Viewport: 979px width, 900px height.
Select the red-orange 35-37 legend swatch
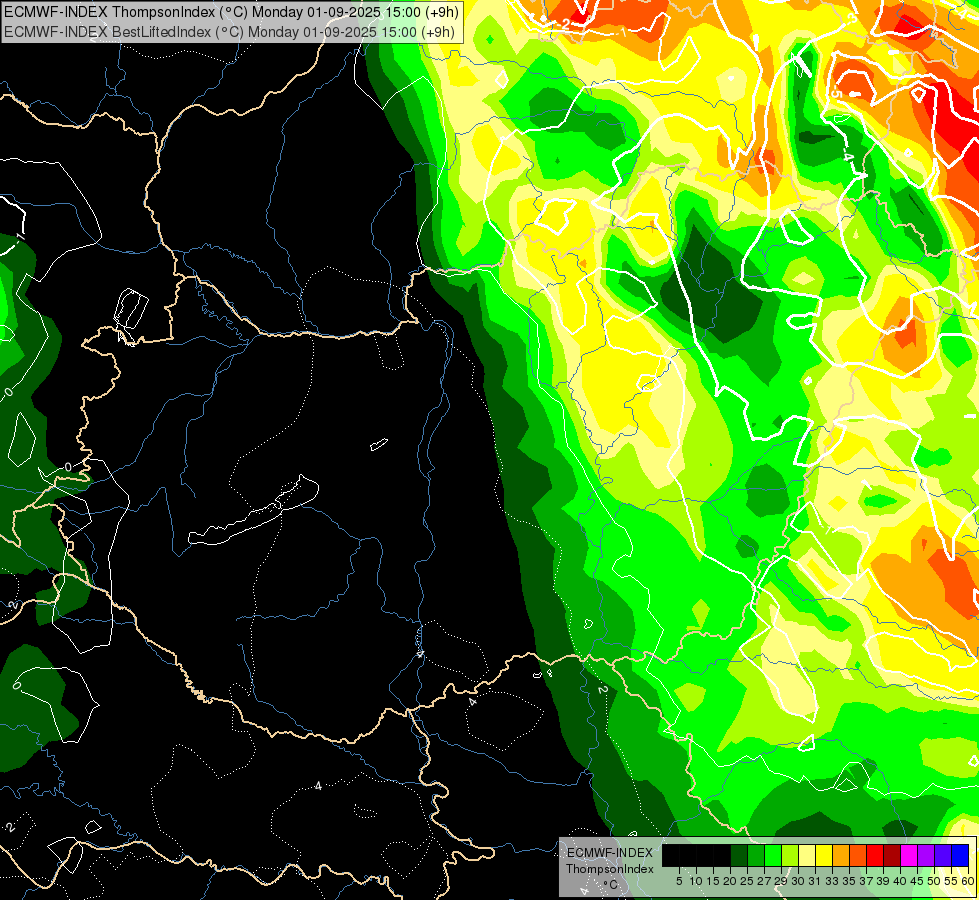(858, 855)
